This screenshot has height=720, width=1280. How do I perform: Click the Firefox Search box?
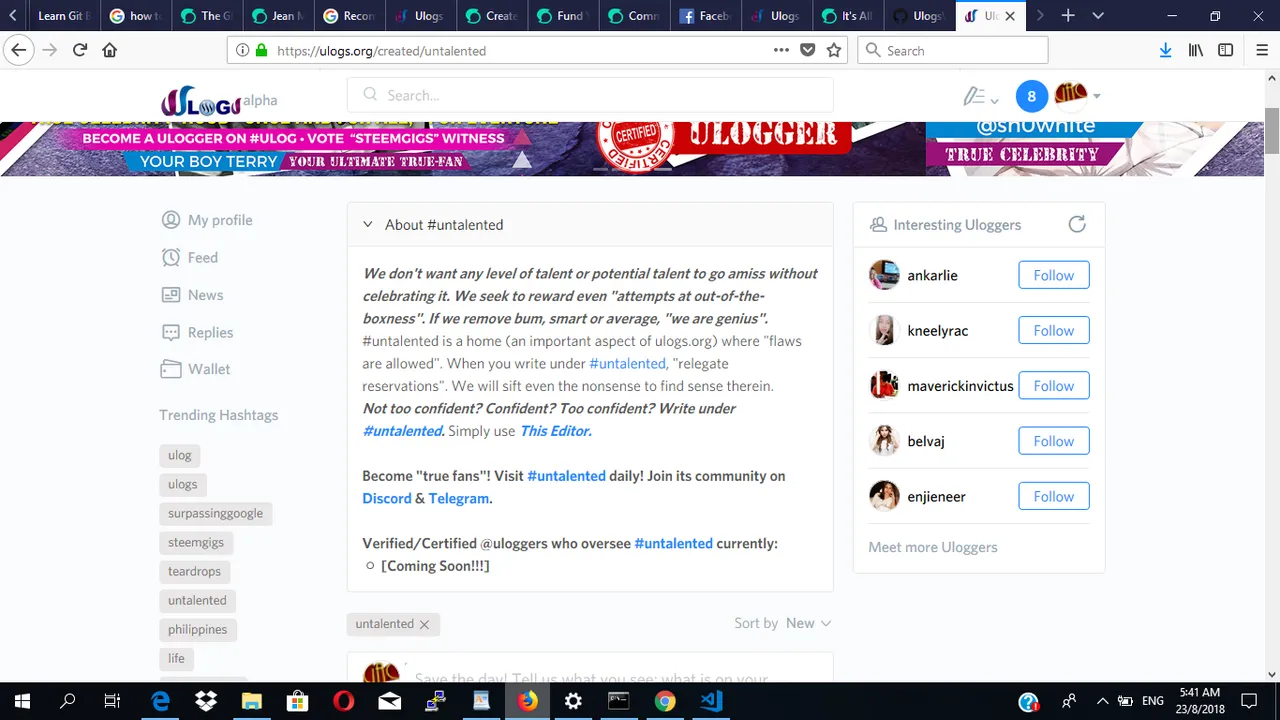click(x=953, y=50)
